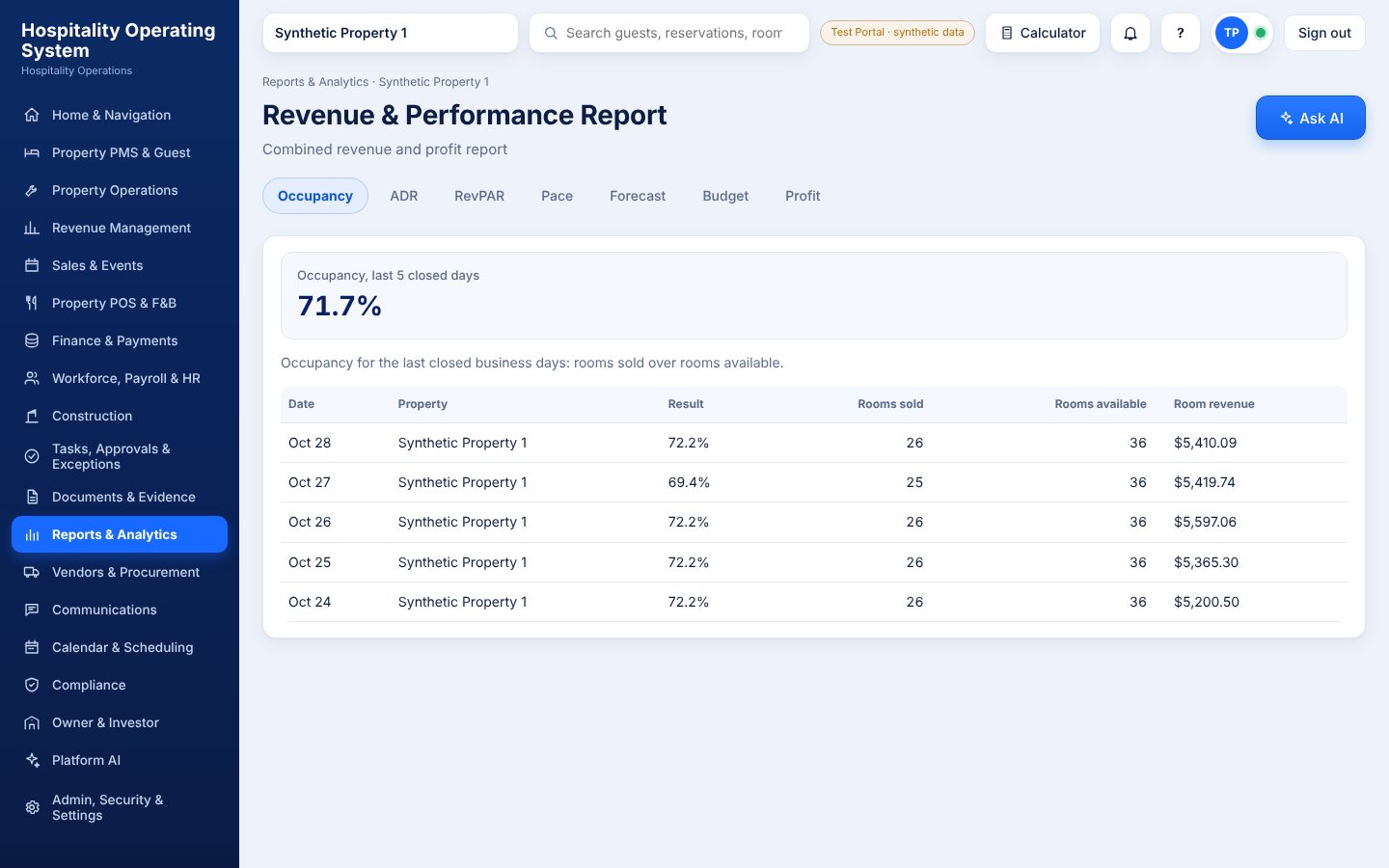Click the Room revenue column header
This screenshot has width=1389, height=868.
(1214, 404)
